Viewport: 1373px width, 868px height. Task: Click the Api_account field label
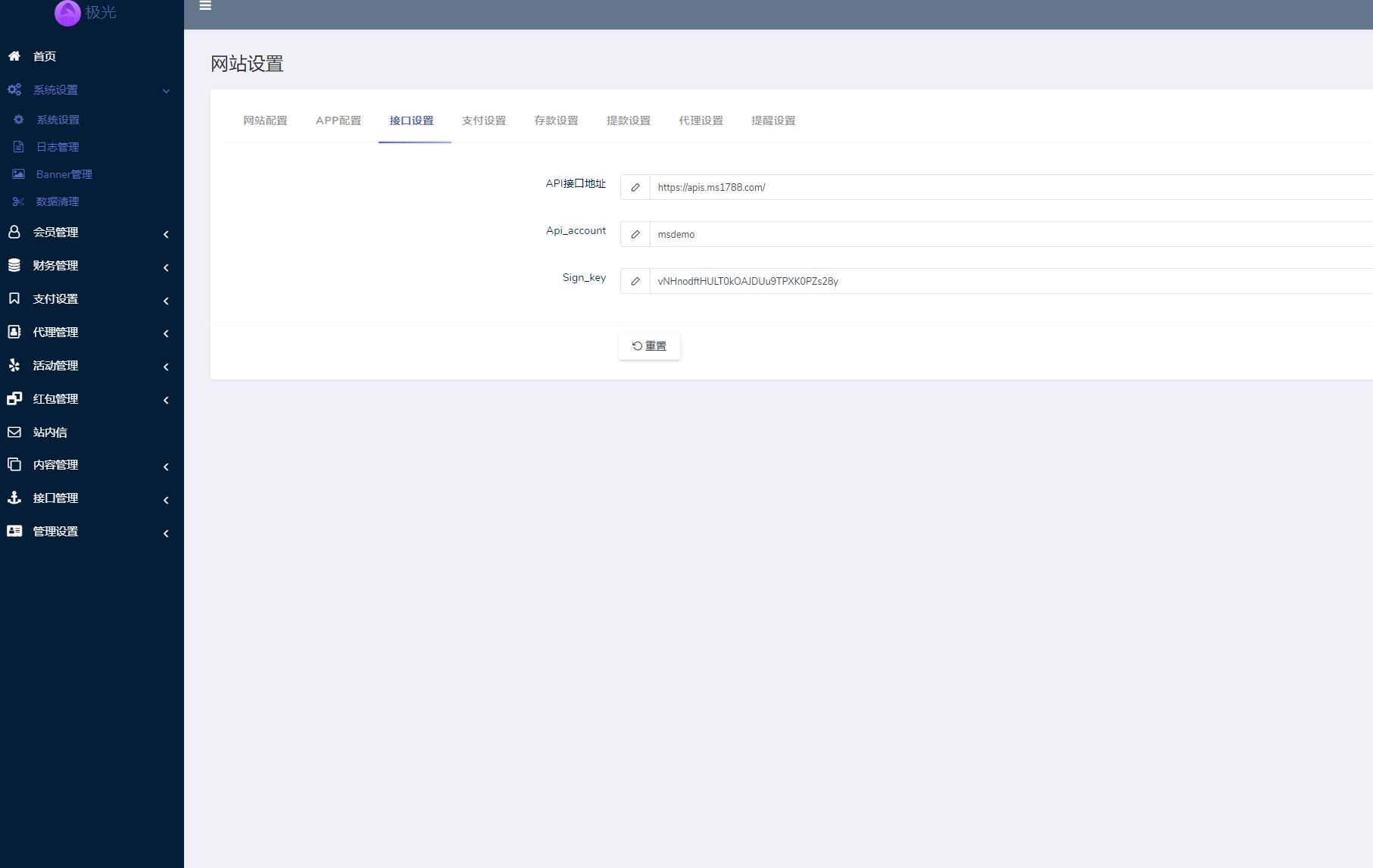[x=576, y=230]
